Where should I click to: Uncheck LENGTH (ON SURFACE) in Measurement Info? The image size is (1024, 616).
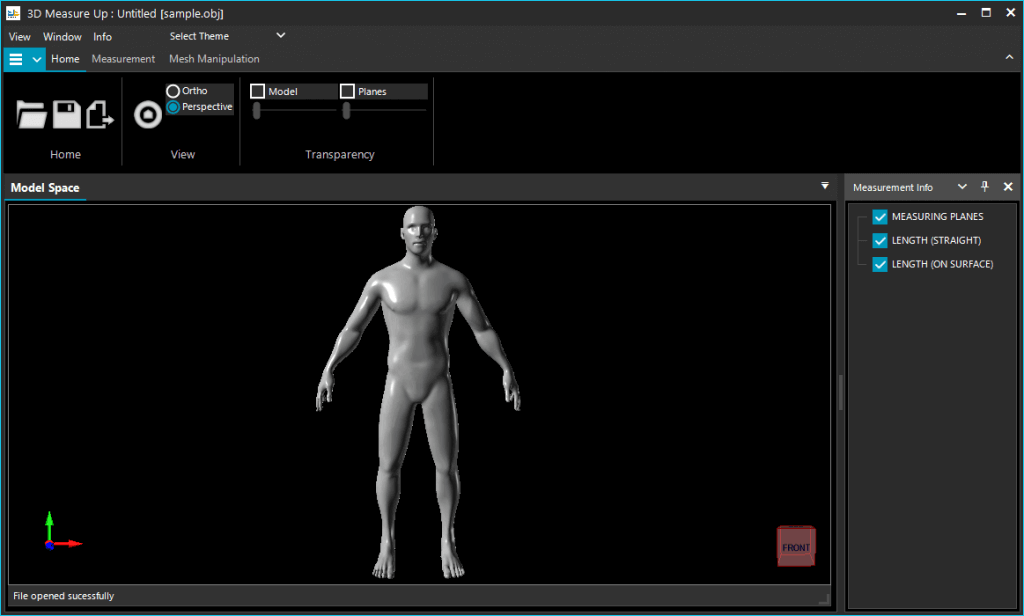tap(880, 264)
